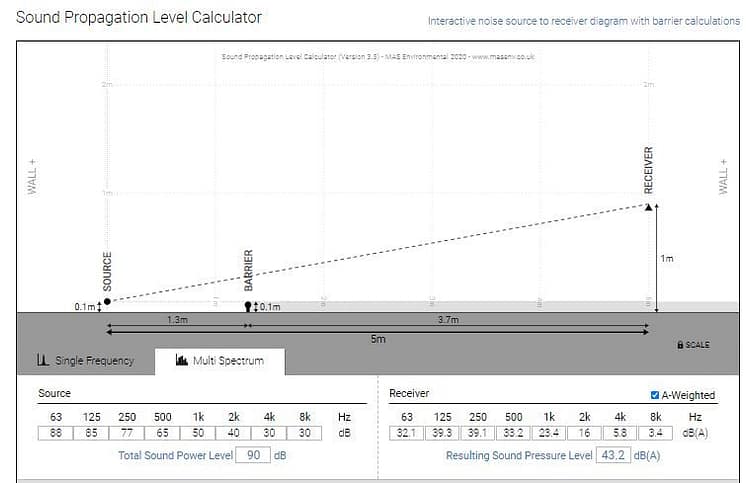Click the Total Sound Power Level field
750x483 pixels.
pyautogui.click(x=254, y=455)
